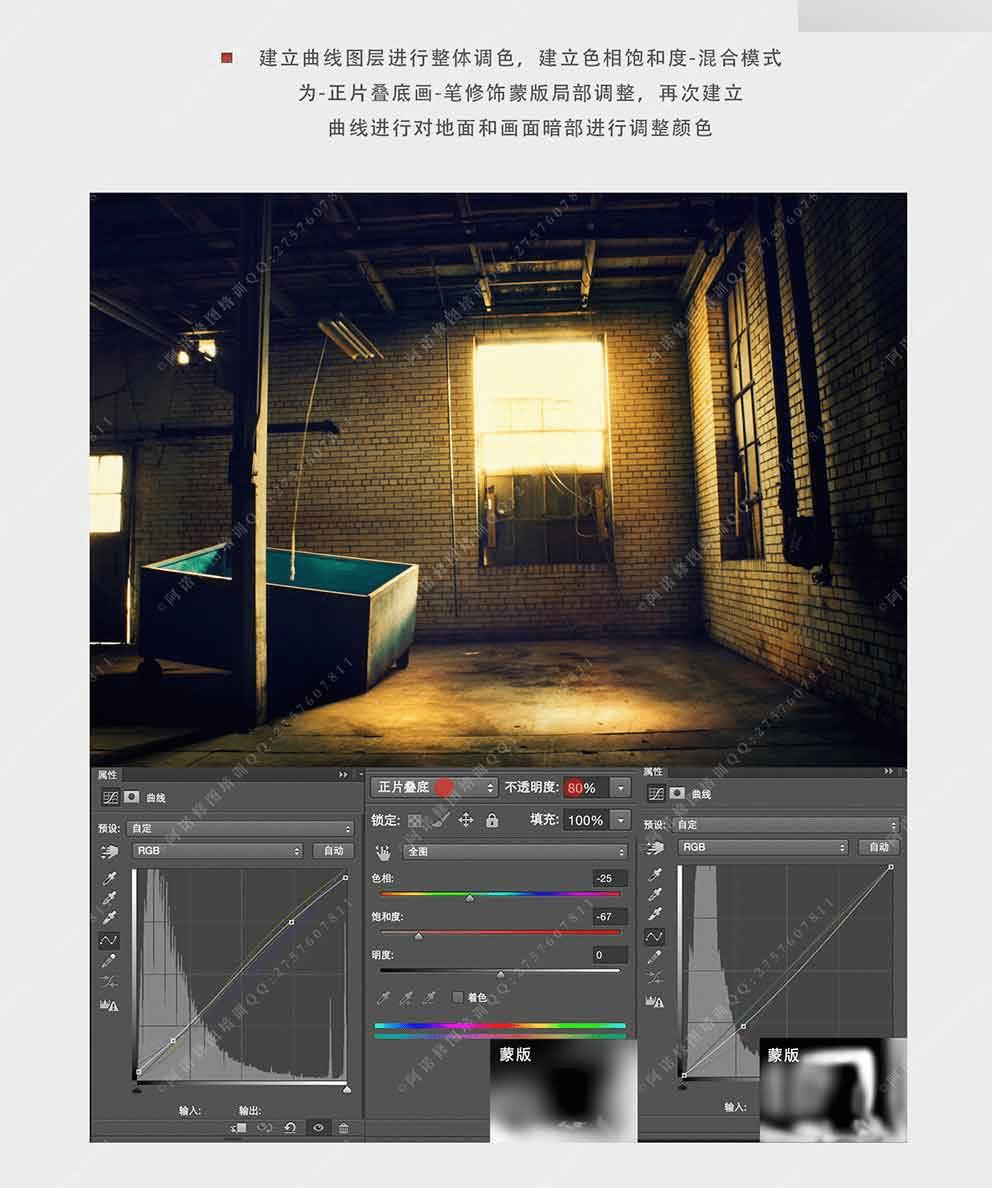Toggle lock all padlock icon
Screen dimensions: 992x1188
(x=492, y=820)
